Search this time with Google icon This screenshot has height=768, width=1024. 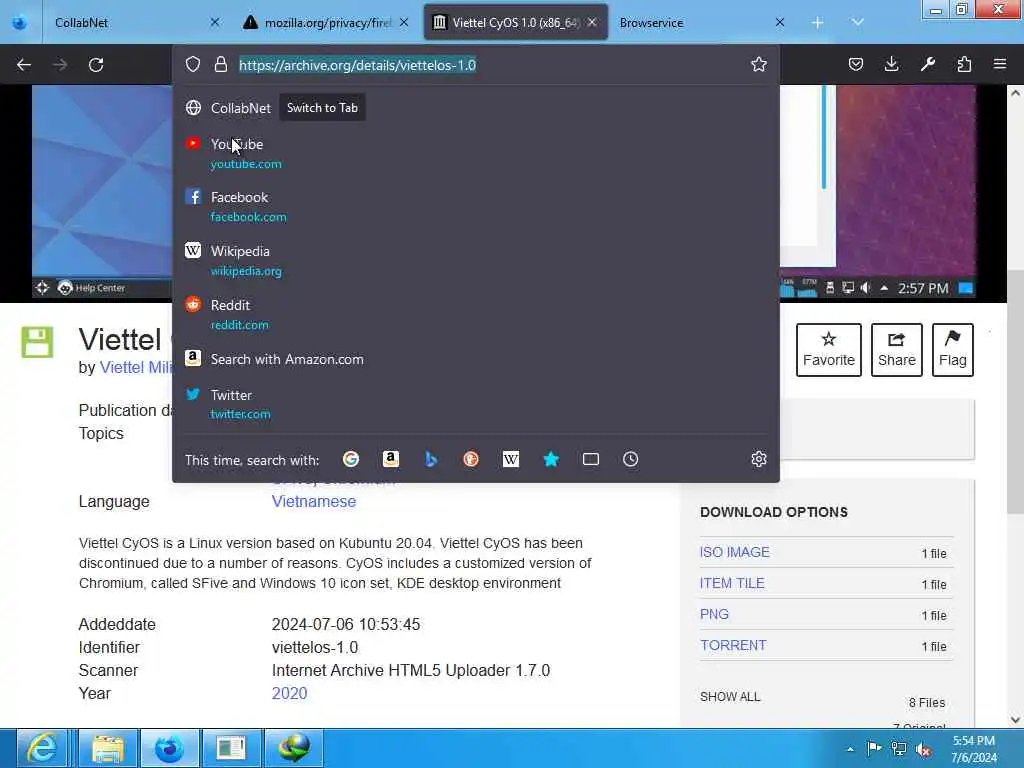point(351,459)
